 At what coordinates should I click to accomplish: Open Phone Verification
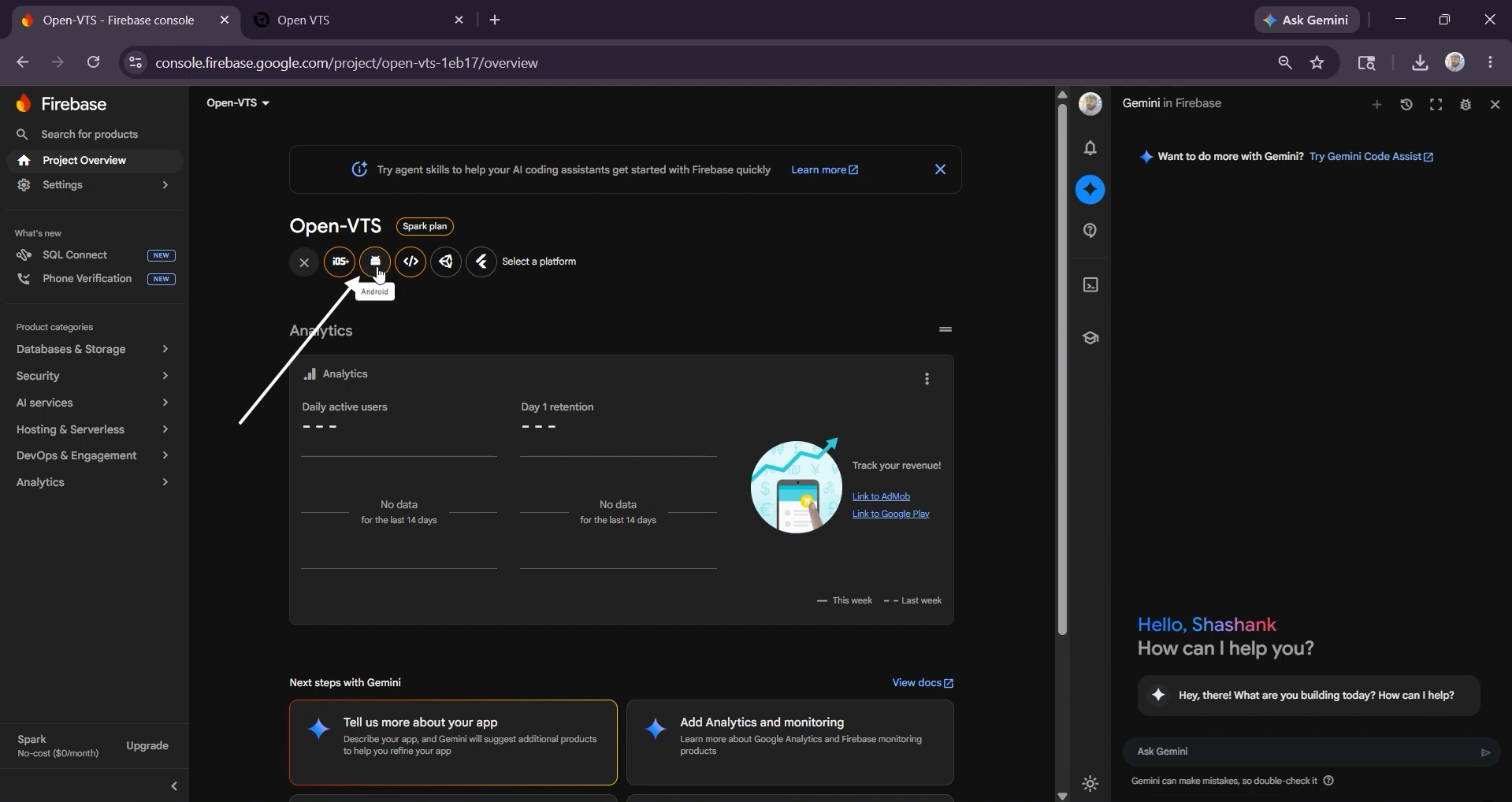tap(95, 279)
